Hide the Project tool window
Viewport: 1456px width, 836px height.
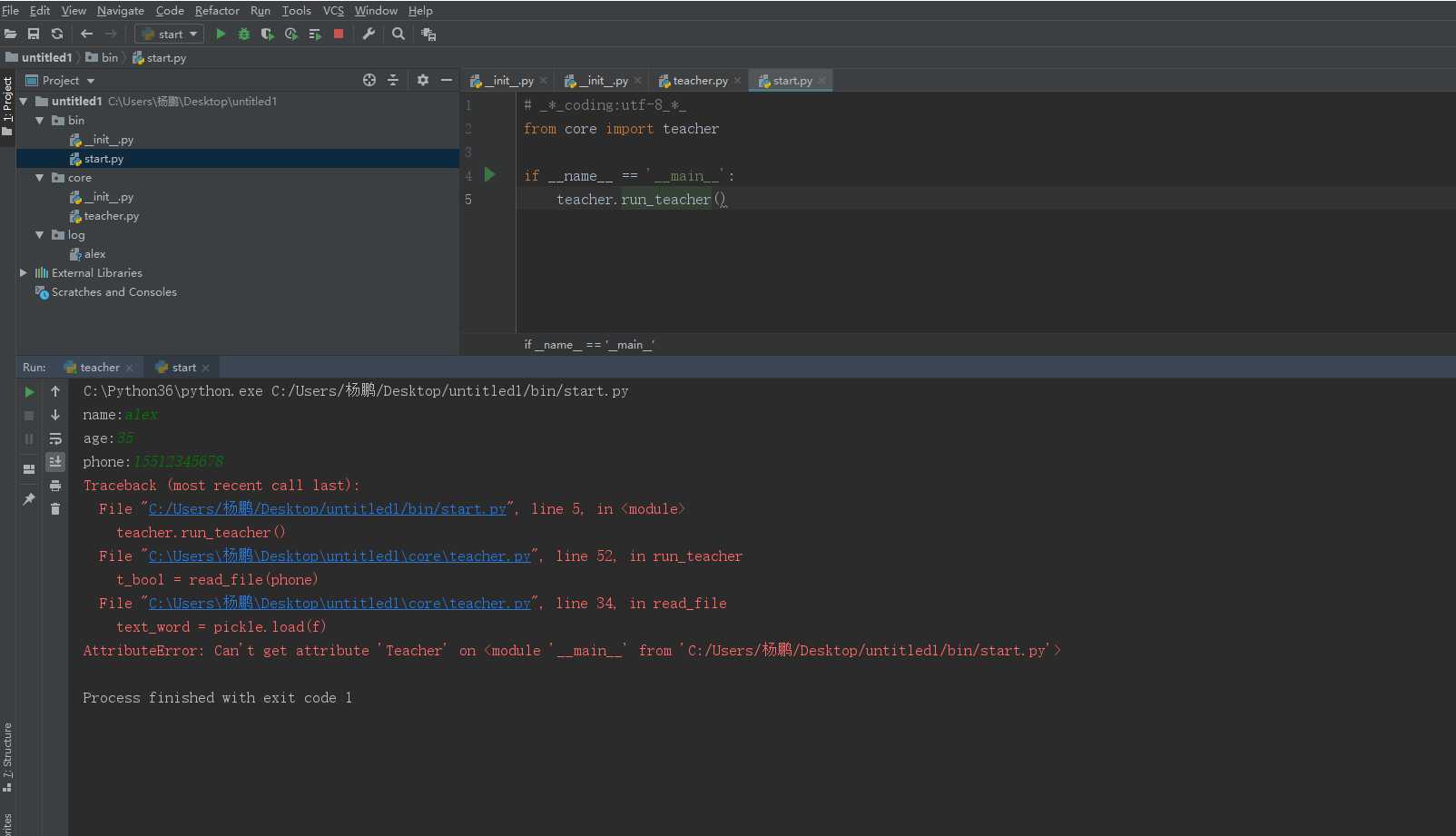(447, 80)
